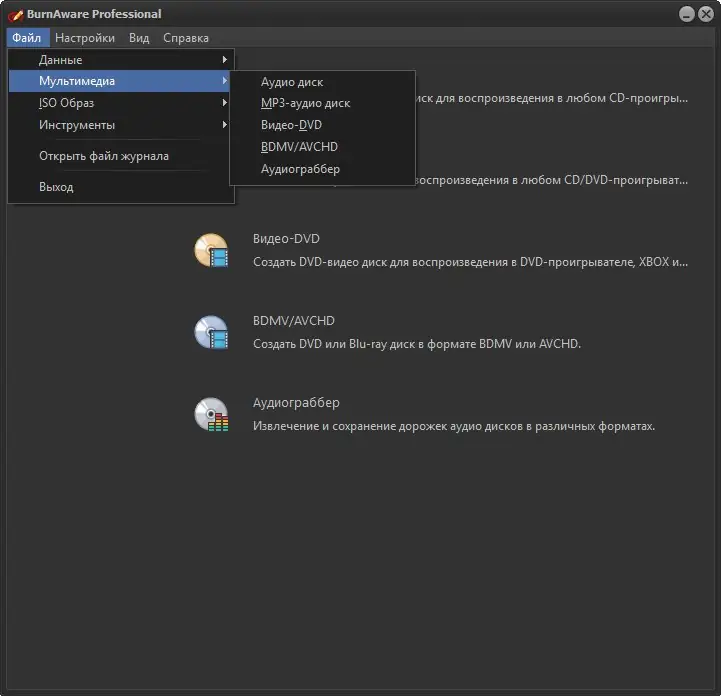Click description 'Создать DVD-видео диск для воспроизведения'
721x696 pixels.
click(470, 262)
